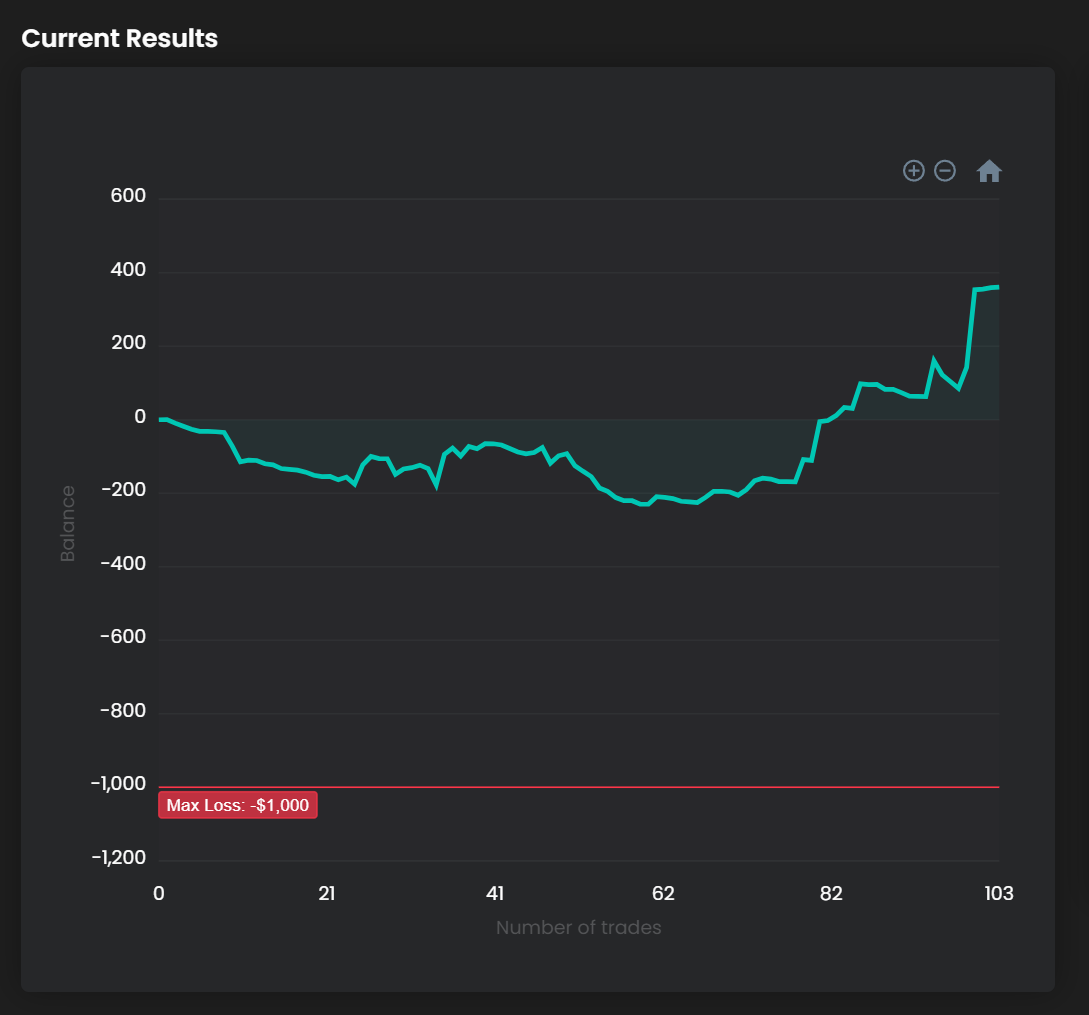Click the 41 x-axis label
Screen dimensions: 1089x1015
(495, 893)
